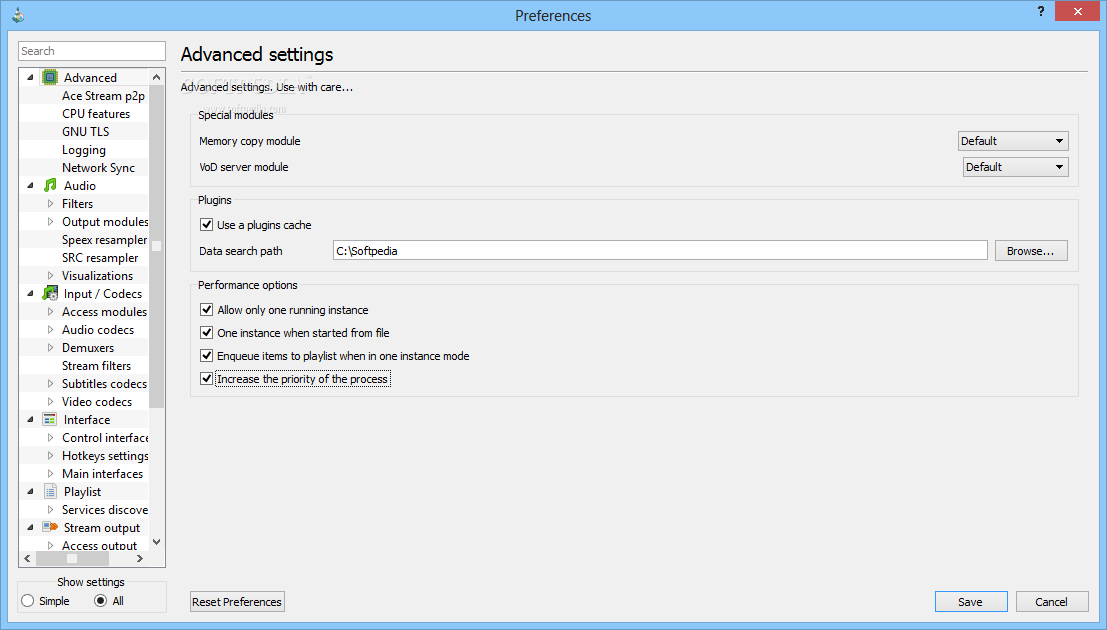Click the VLC cone icon in title bar
This screenshot has height=630, width=1107.
[18, 14]
